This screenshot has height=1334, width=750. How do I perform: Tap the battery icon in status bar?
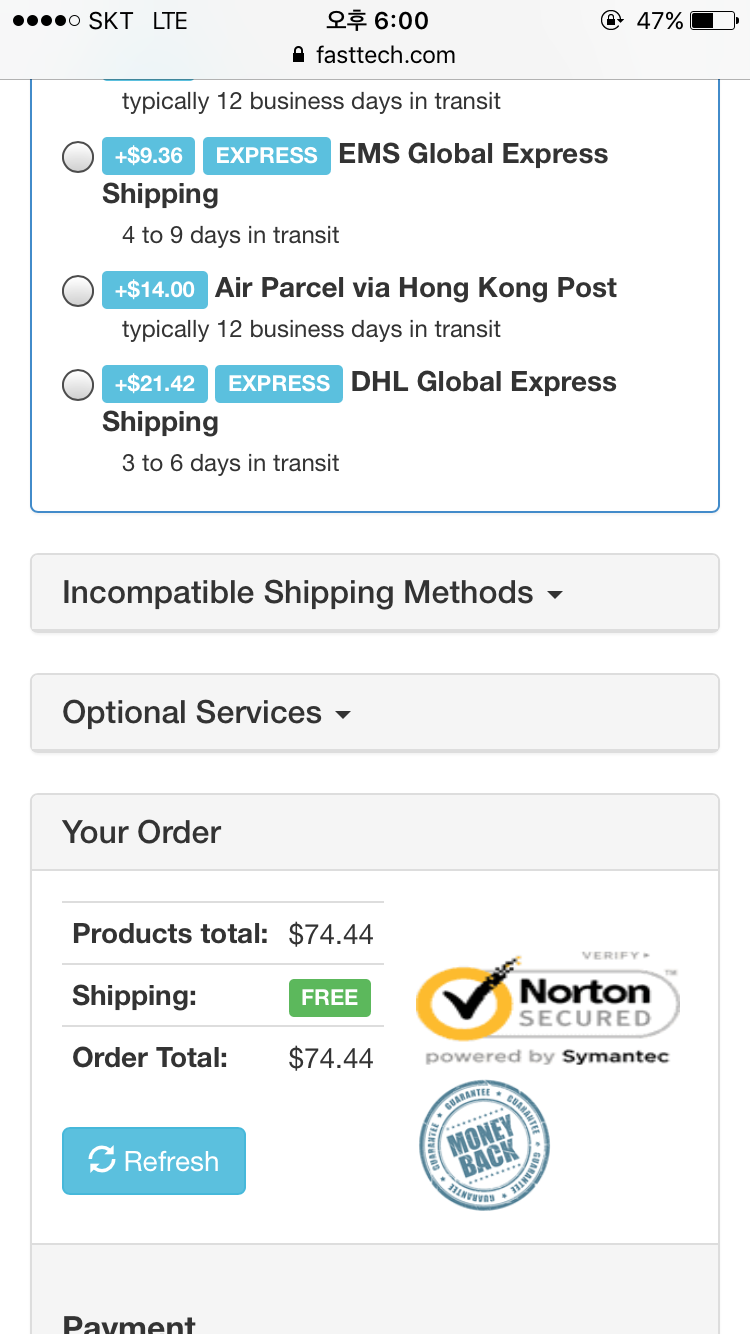pyautogui.click(x=714, y=21)
